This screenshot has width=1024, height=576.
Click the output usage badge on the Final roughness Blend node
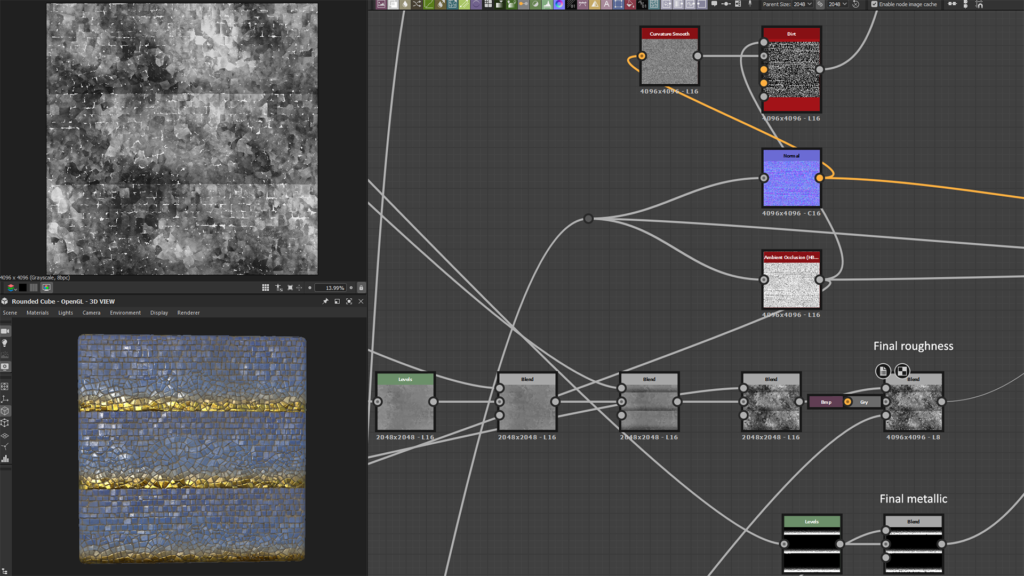(903, 370)
